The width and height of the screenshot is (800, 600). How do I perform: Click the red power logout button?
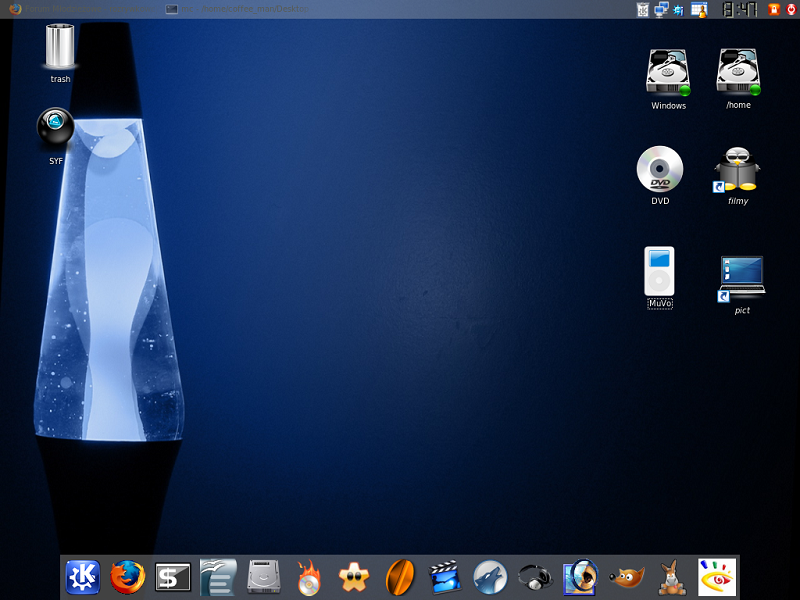click(x=790, y=9)
